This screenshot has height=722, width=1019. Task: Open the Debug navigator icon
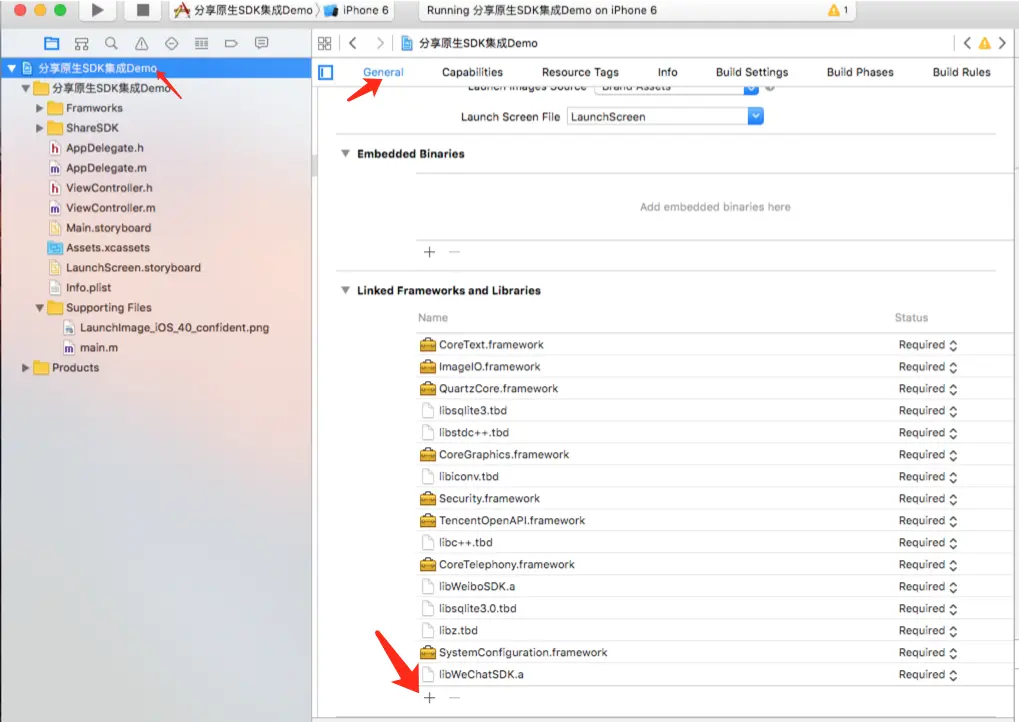point(201,44)
